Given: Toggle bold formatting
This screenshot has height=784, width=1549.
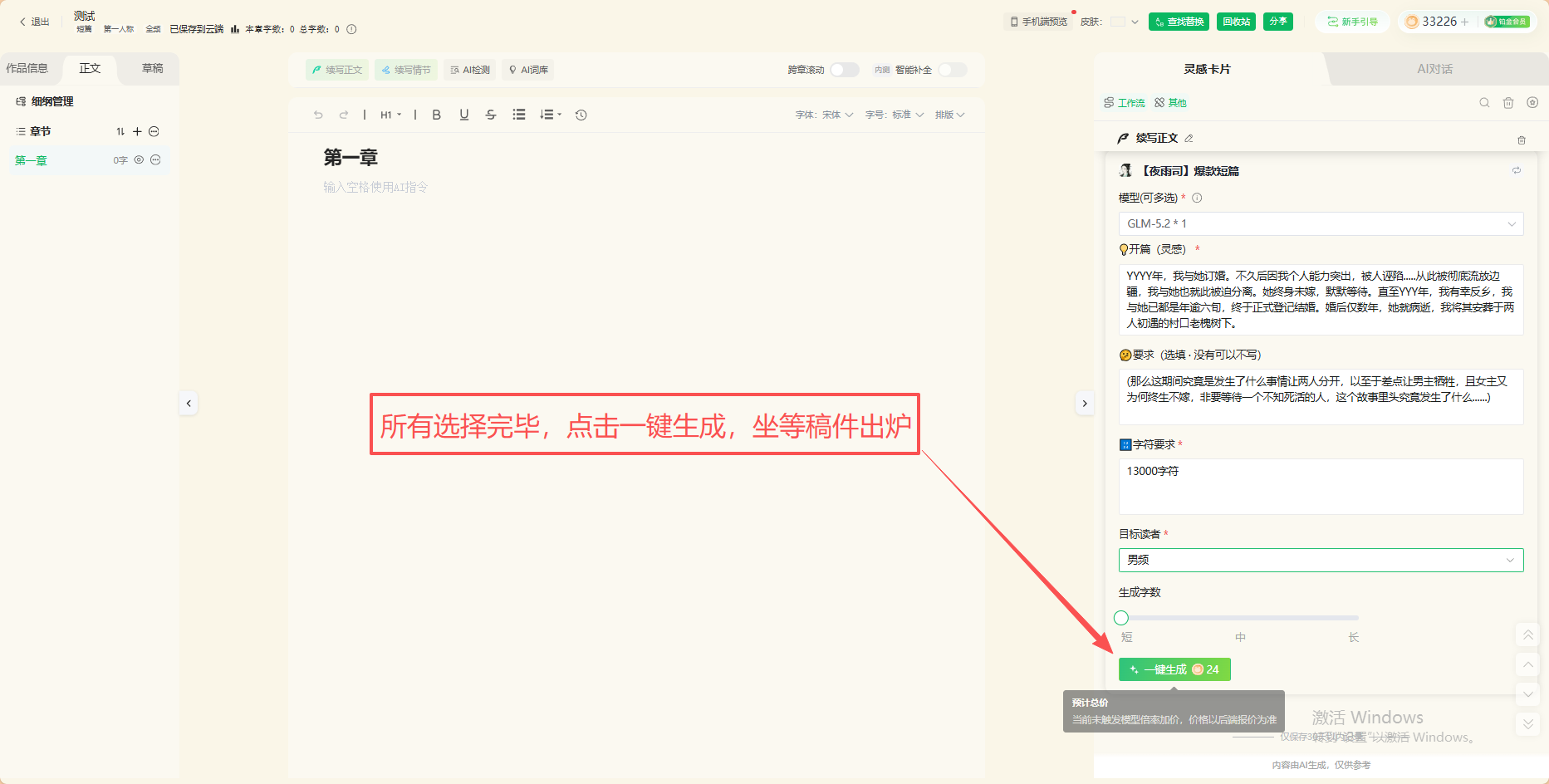Looking at the screenshot, I should click(x=436, y=115).
